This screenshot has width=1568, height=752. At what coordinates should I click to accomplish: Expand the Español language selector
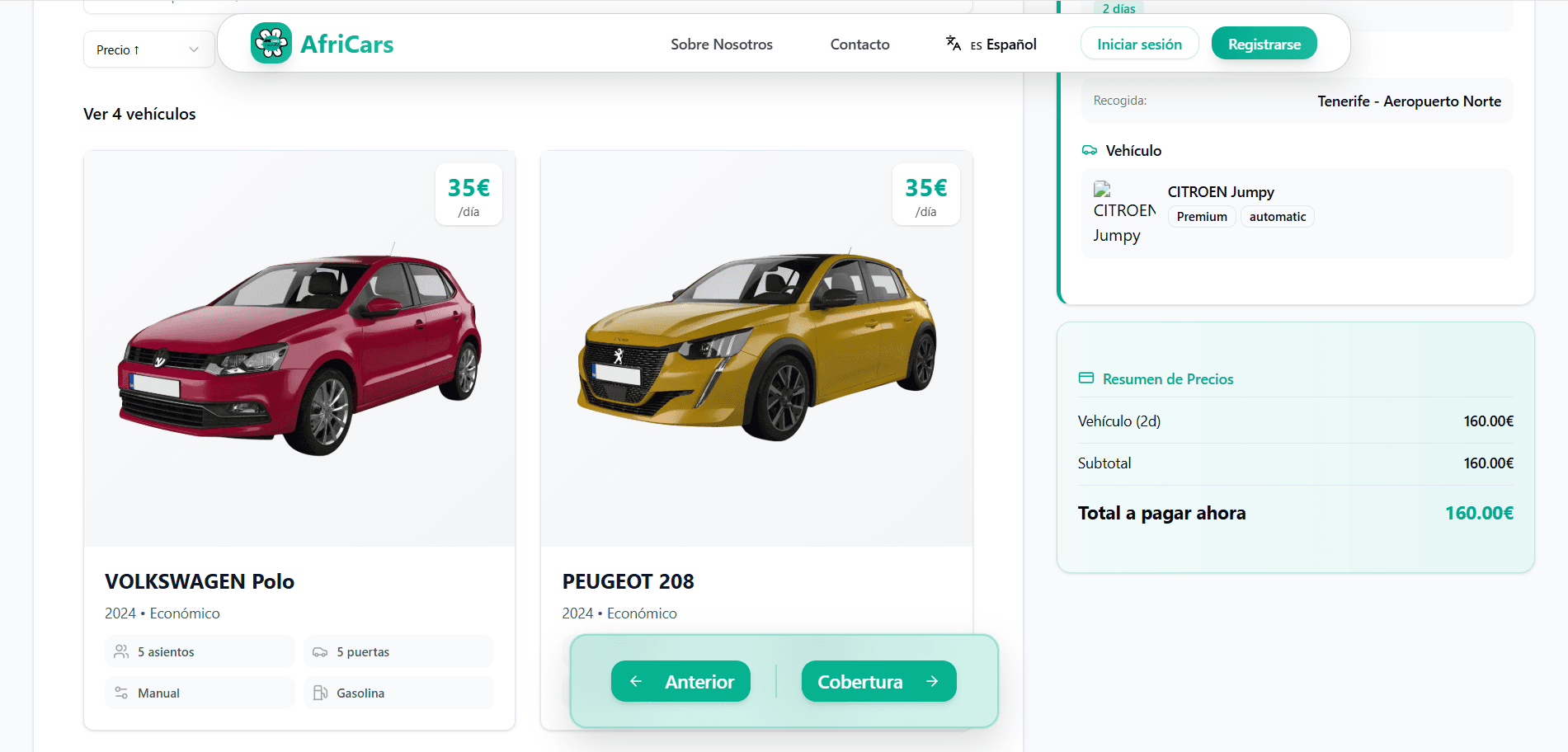coord(1003,45)
